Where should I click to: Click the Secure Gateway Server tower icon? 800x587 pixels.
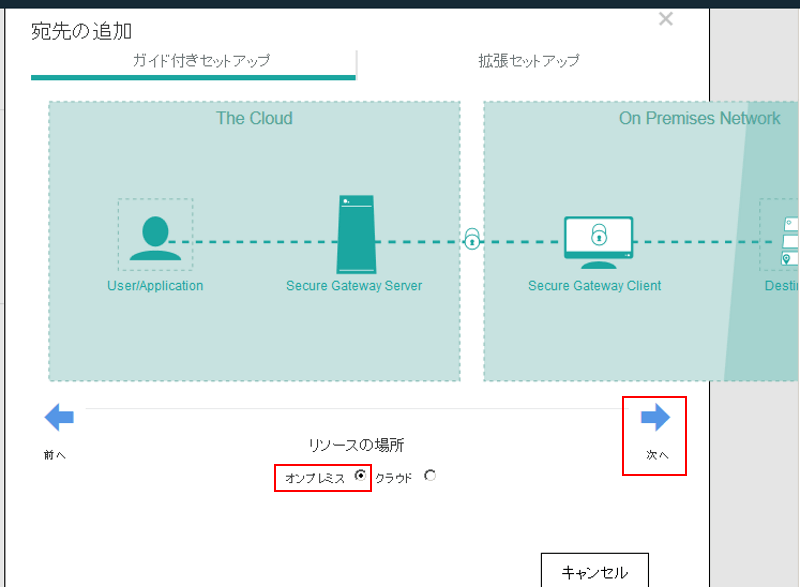click(x=356, y=235)
